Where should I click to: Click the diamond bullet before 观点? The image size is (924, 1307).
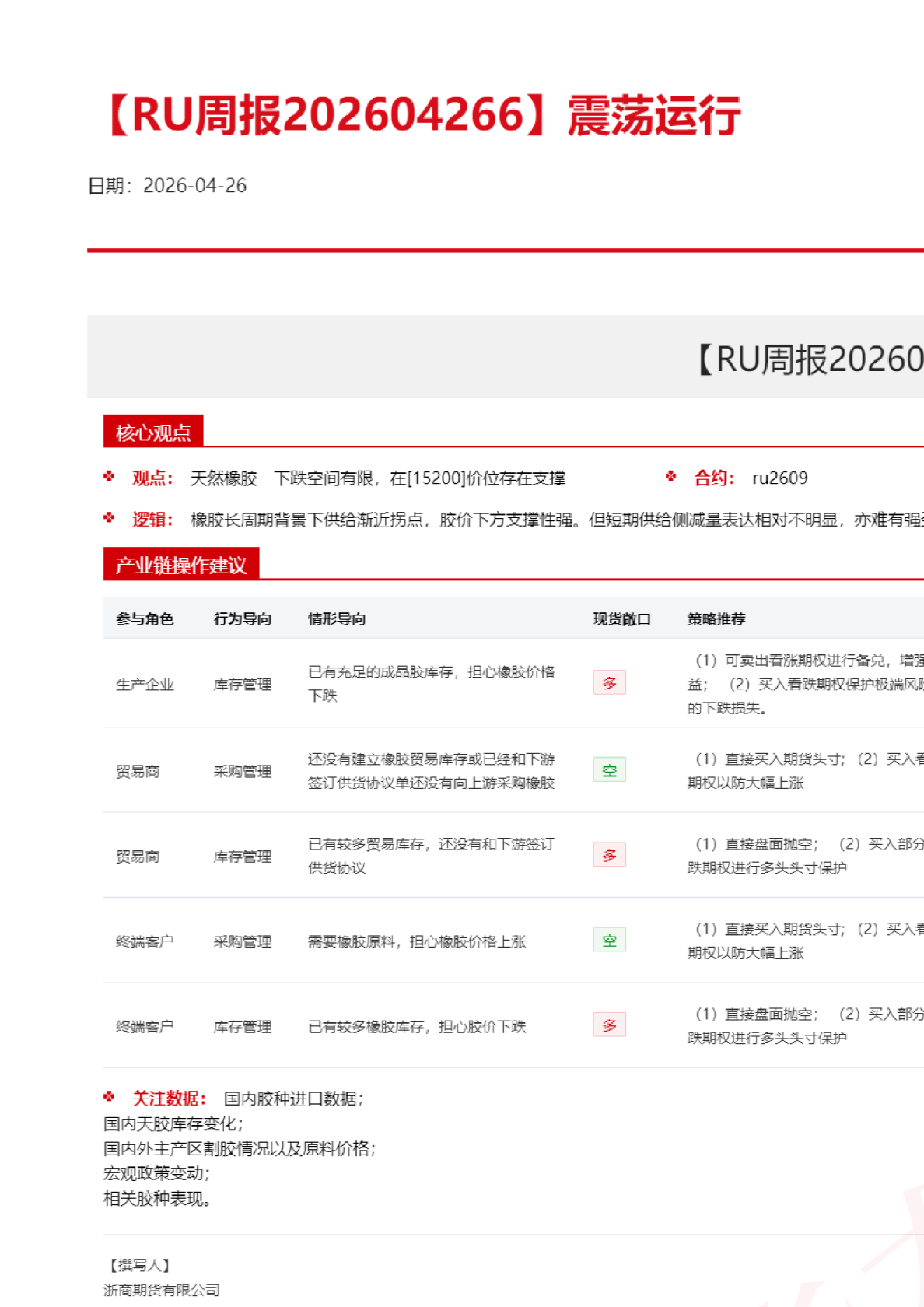pyautogui.click(x=109, y=476)
